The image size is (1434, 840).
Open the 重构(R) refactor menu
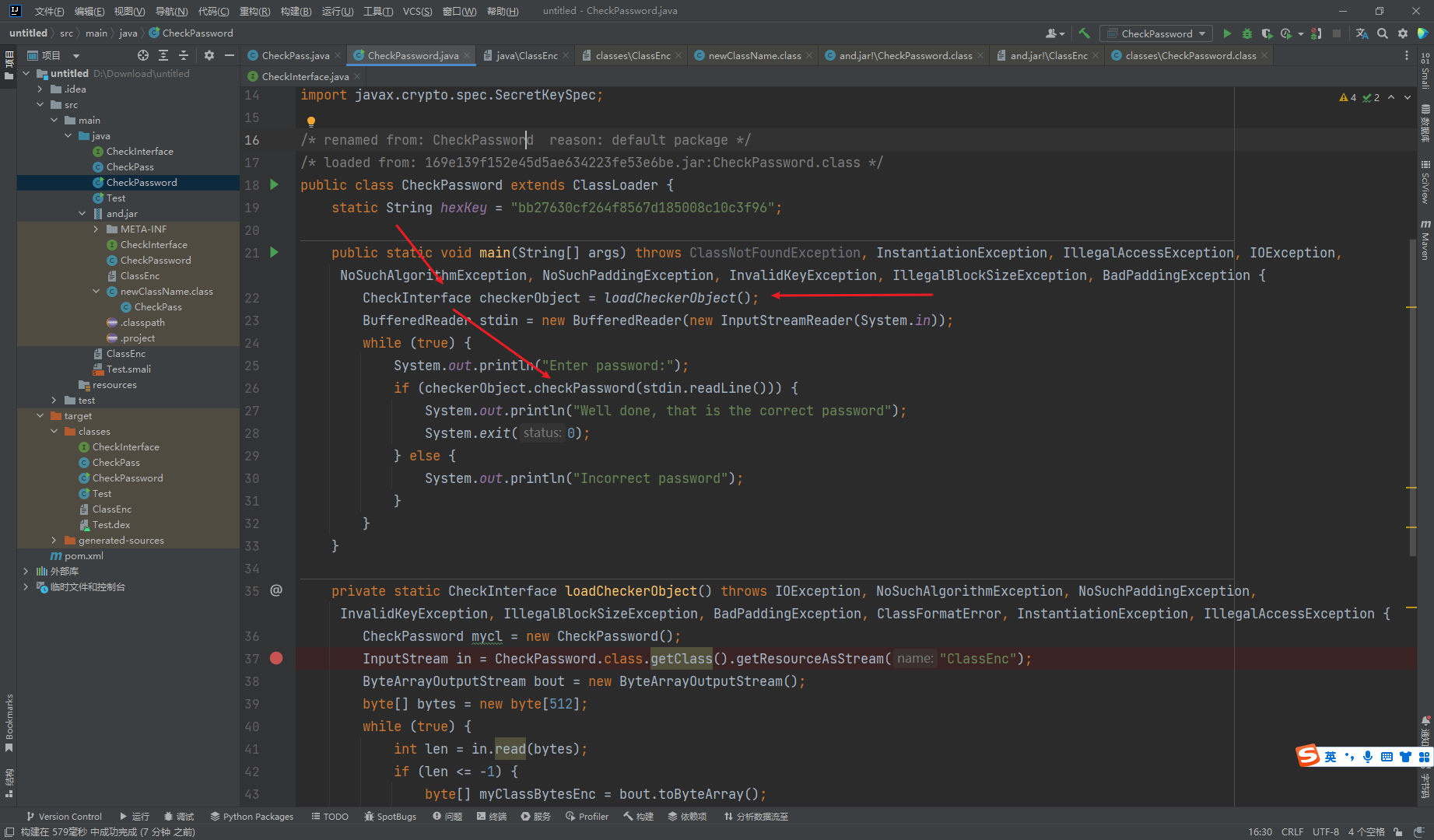[x=254, y=11]
